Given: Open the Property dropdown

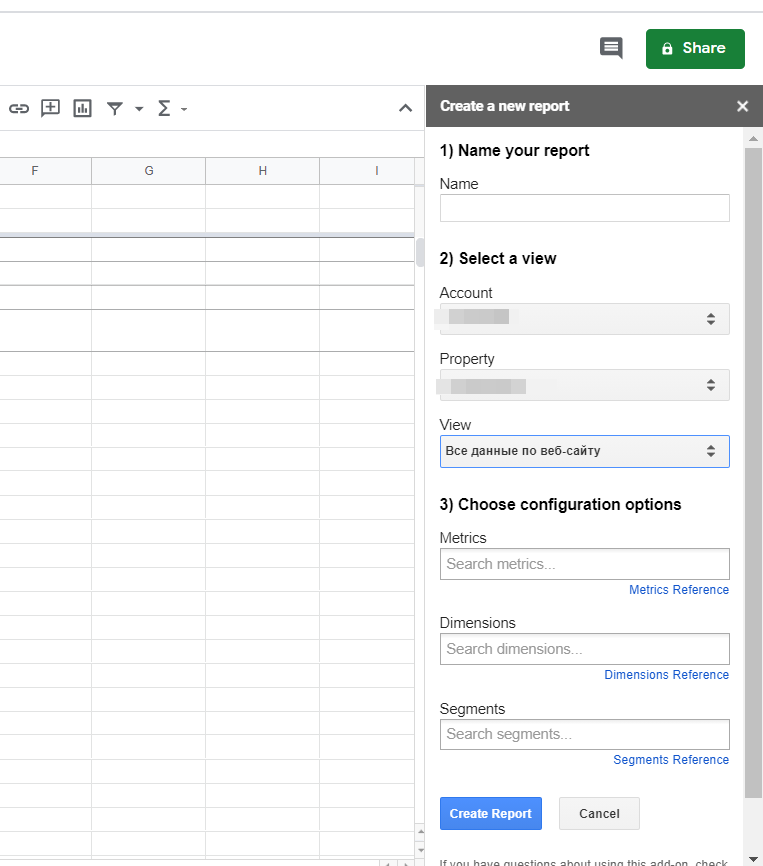Looking at the screenshot, I should click(x=585, y=385).
